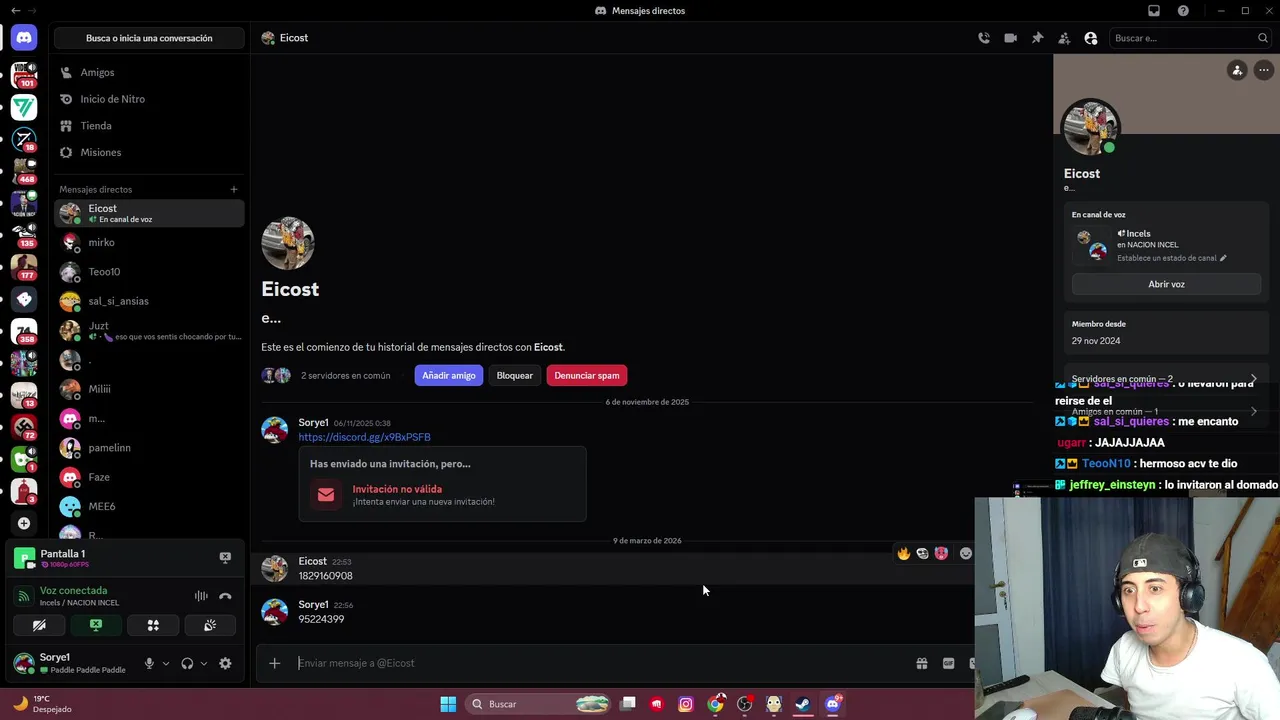
Task: Open the activities launcher button
Action: tap(153, 625)
